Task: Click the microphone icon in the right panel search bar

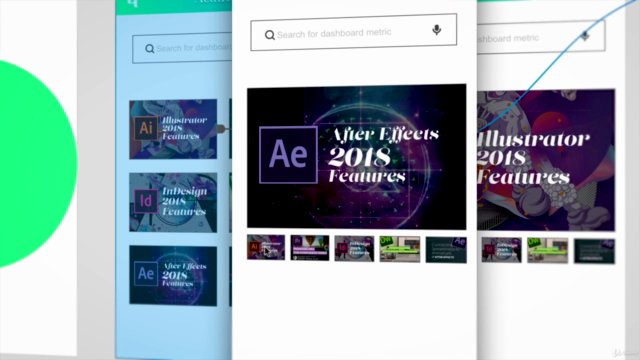Action: 585,36
